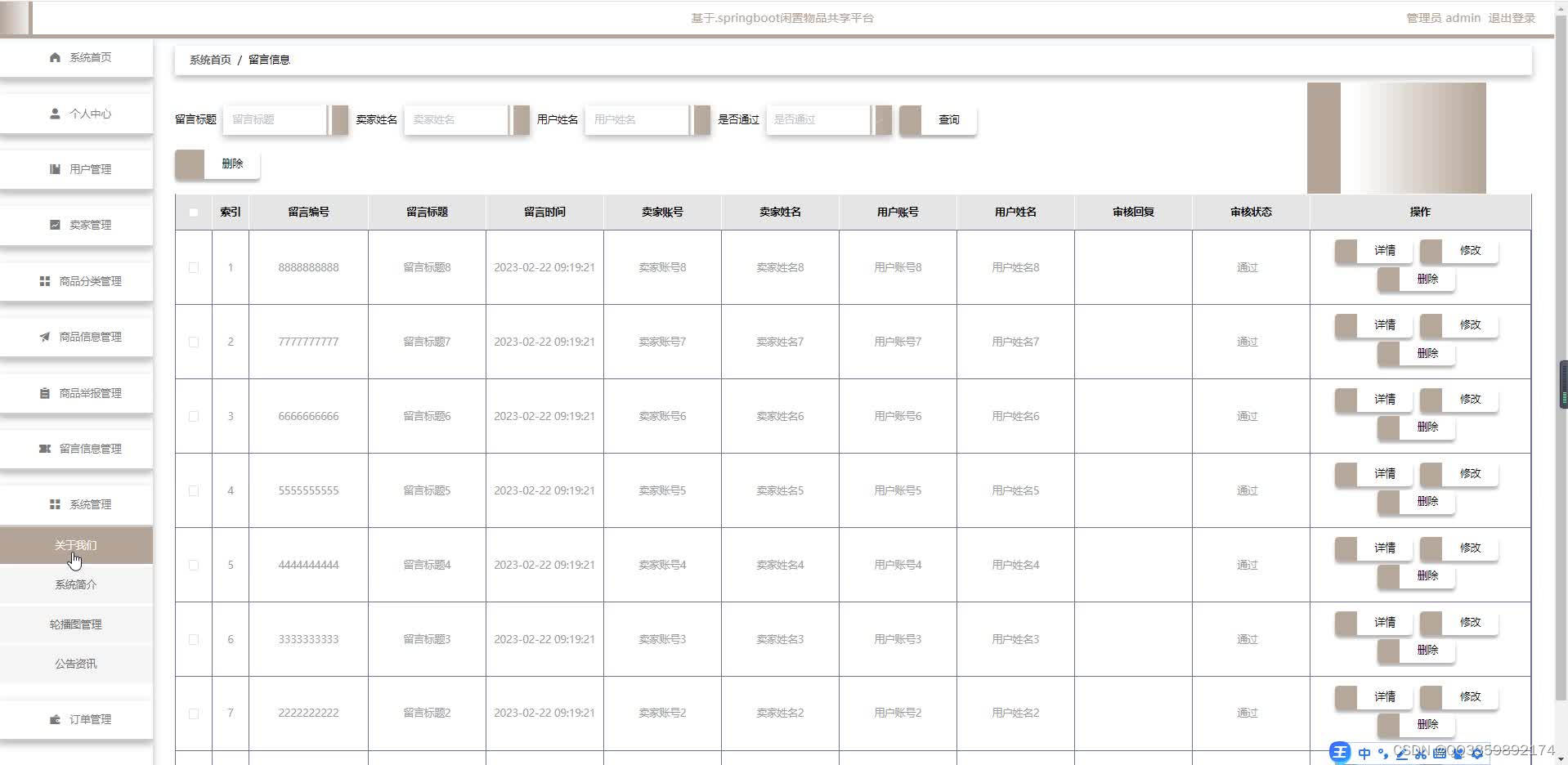Click 留言时间 column header

tap(544, 212)
